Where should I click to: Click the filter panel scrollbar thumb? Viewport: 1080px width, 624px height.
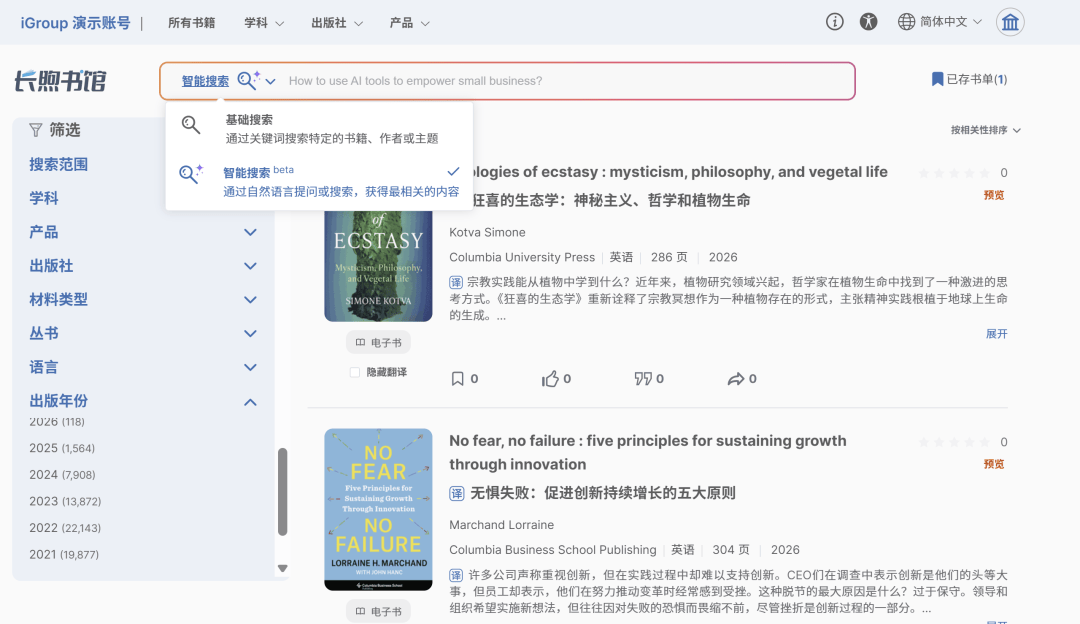(x=282, y=492)
